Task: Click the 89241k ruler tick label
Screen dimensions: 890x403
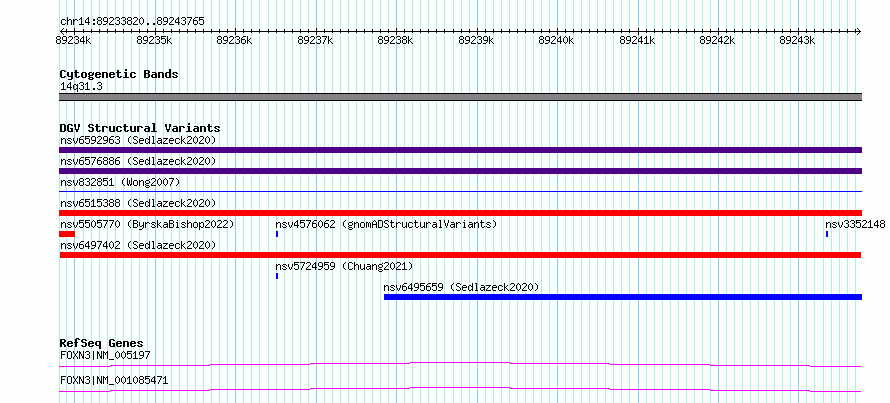Action: click(x=637, y=40)
